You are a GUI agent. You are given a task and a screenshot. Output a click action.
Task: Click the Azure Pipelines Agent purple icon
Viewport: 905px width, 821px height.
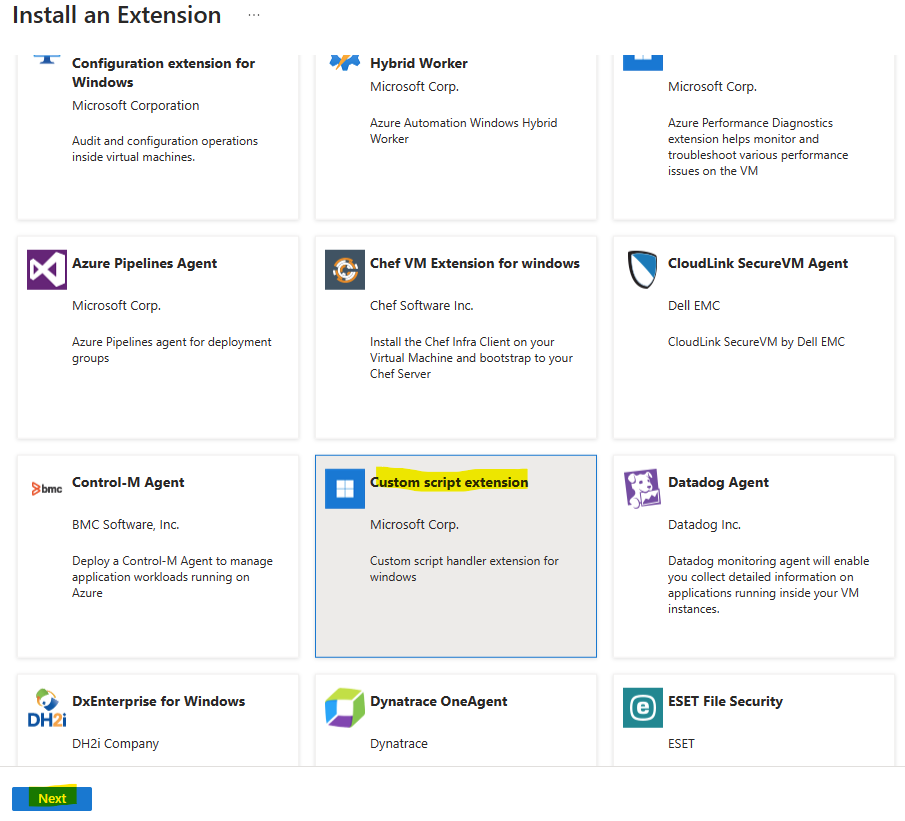click(x=47, y=270)
